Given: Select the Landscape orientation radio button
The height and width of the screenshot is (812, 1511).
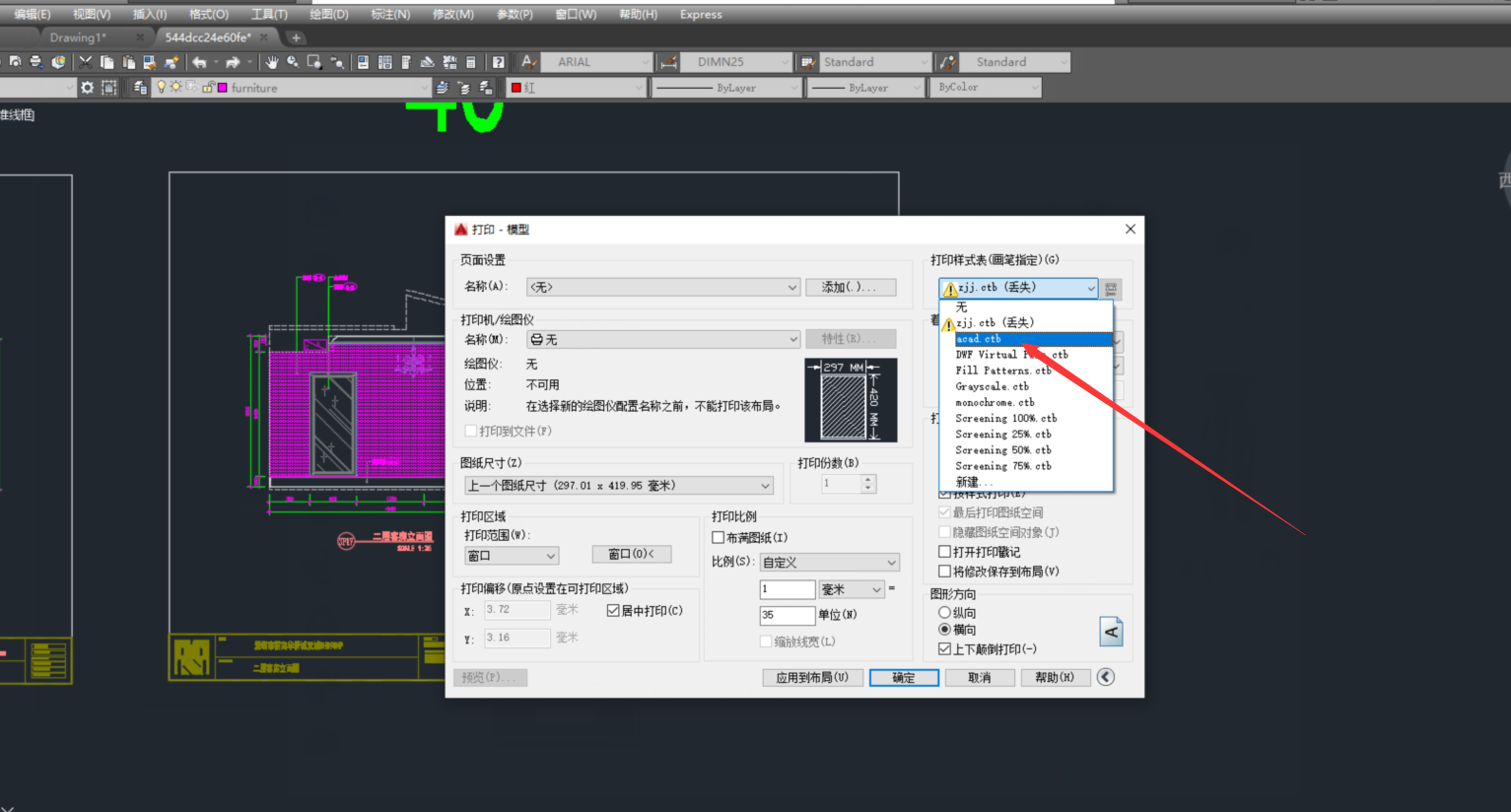Looking at the screenshot, I should pyautogui.click(x=944, y=630).
